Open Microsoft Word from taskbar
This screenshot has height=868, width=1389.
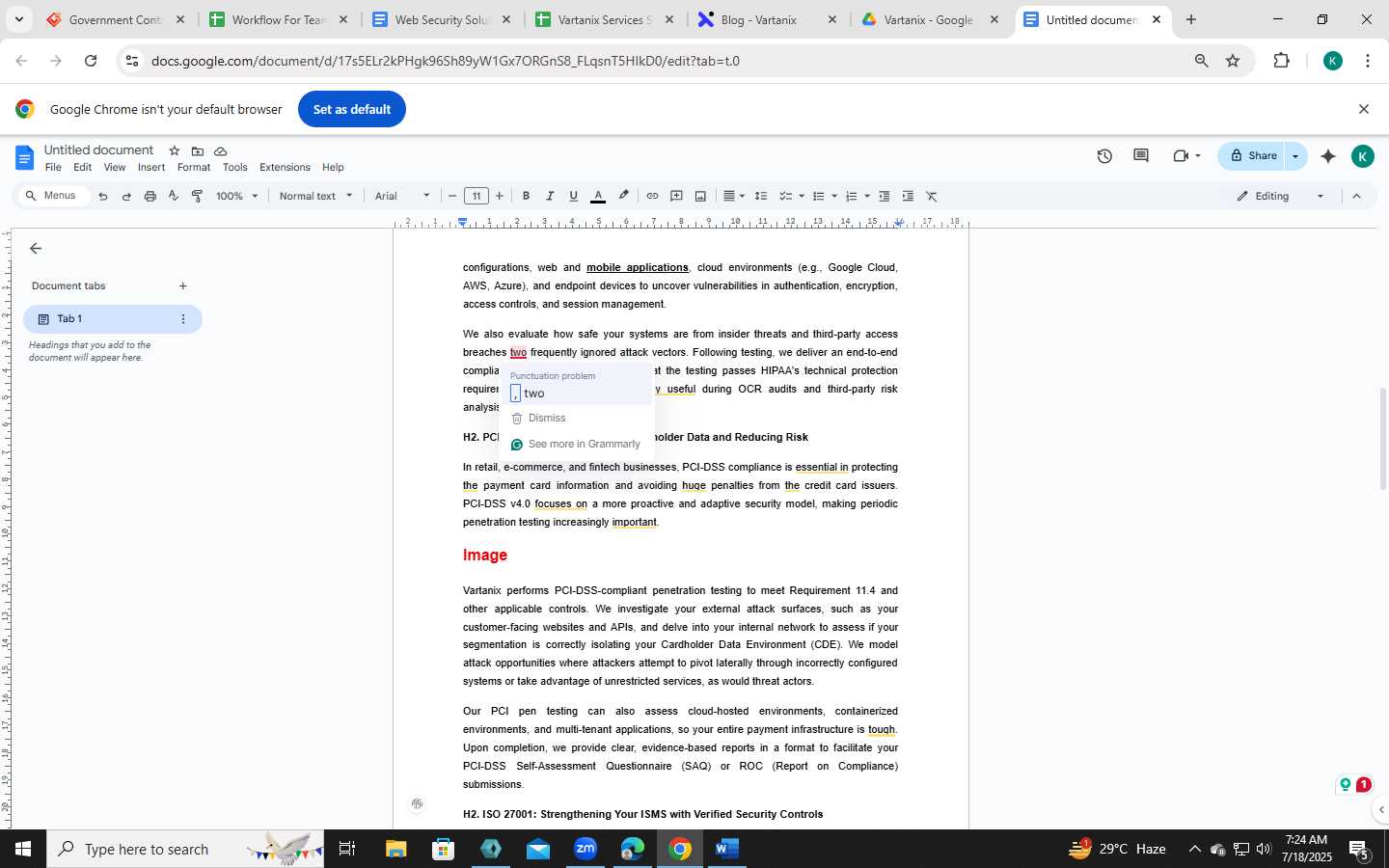[x=726, y=849]
